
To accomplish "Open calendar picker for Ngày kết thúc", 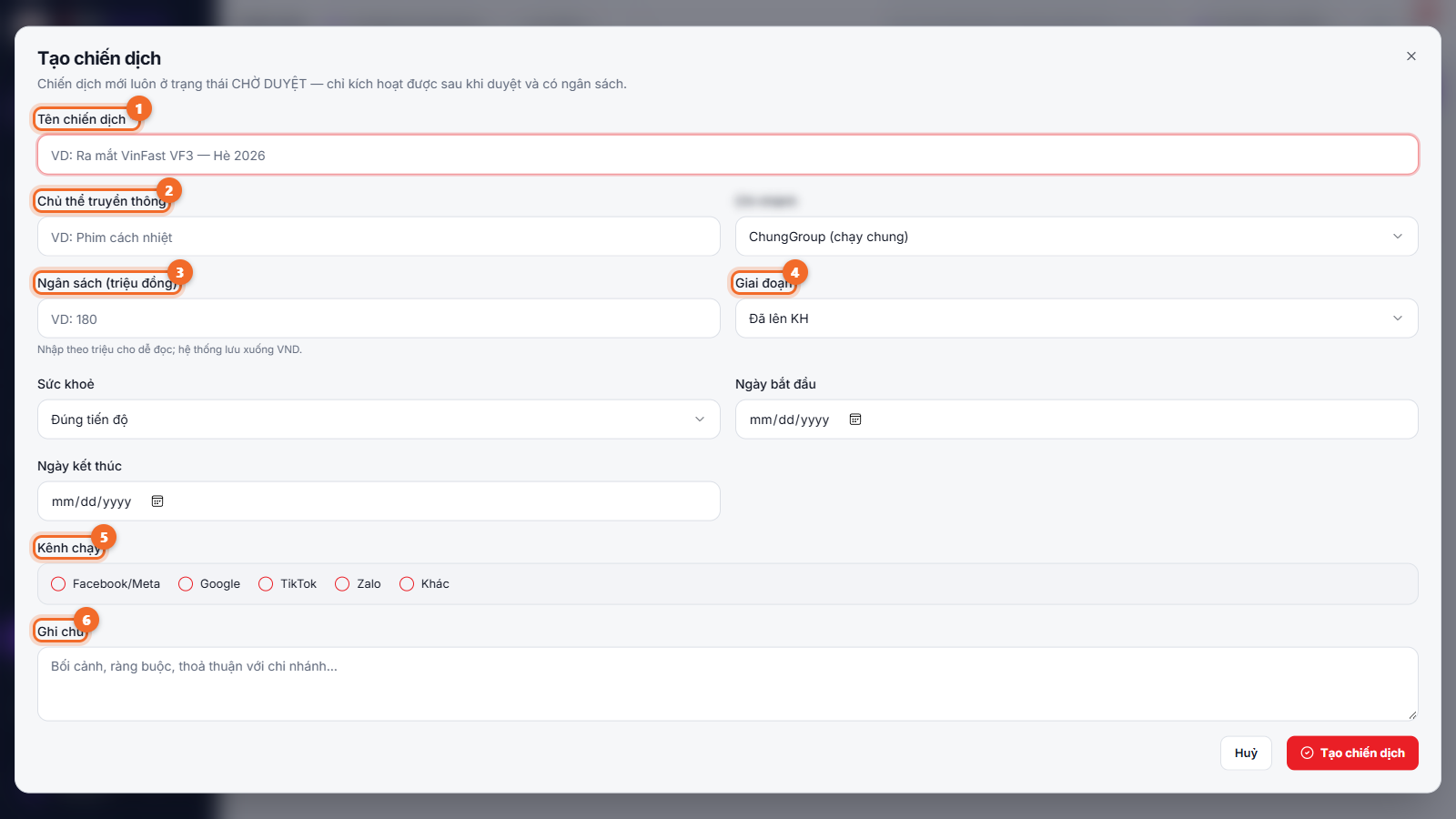I will click(x=157, y=501).
